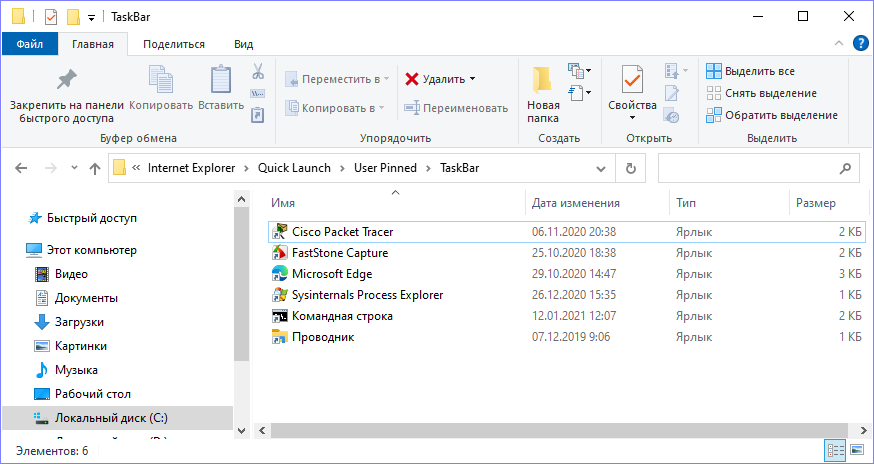This screenshot has height=464, width=874.
Task: Click Удалить red X icon
Action: (x=412, y=79)
